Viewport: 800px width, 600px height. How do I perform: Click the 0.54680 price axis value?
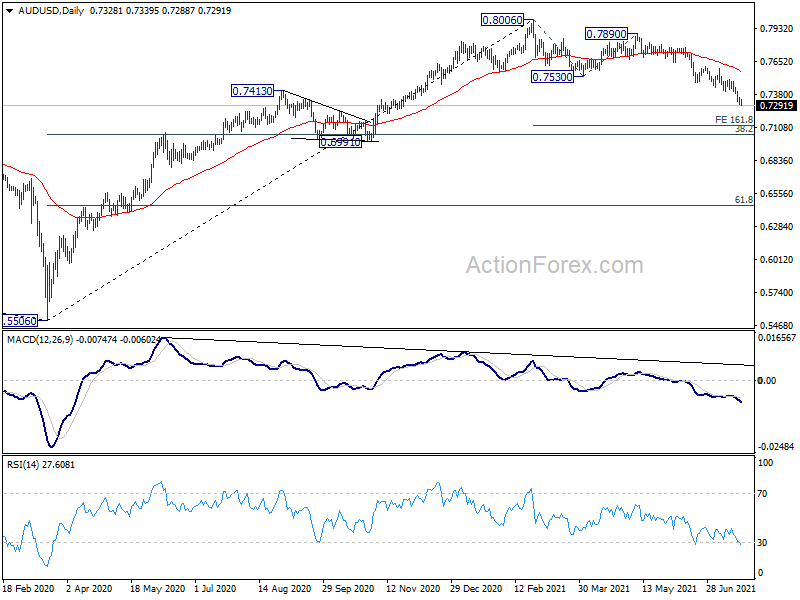[x=777, y=326]
